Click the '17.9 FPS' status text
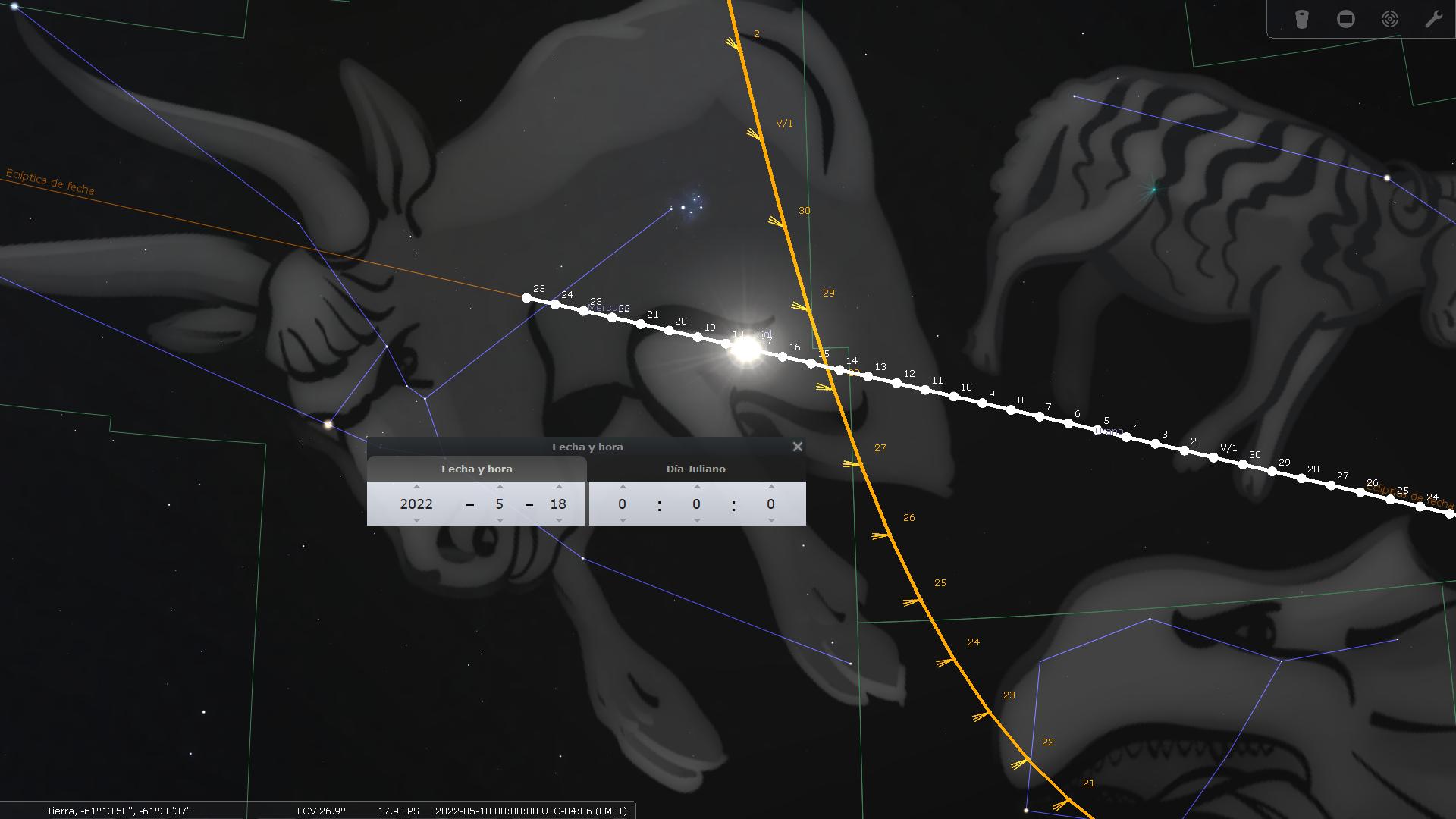This screenshot has height=819, width=1456. click(398, 811)
